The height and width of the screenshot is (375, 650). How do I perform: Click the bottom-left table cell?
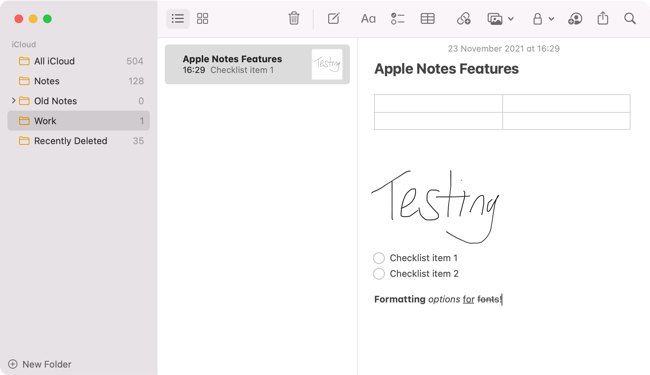click(438, 121)
